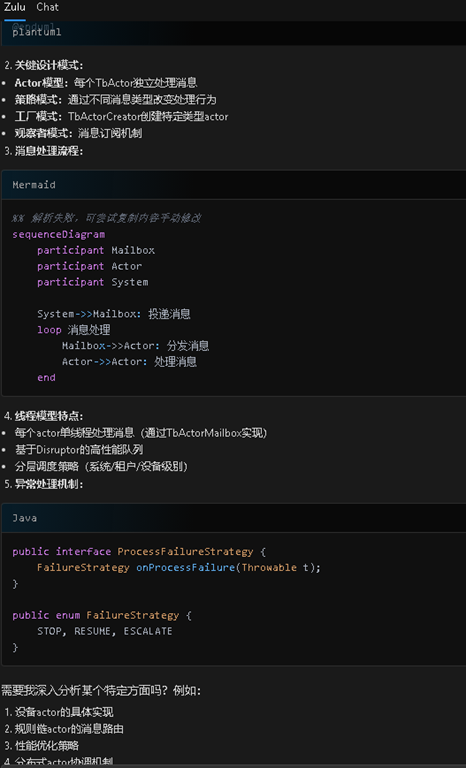
Task: Click the TbActorMailbox single-thread bullet
Action: click(x=141, y=433)
